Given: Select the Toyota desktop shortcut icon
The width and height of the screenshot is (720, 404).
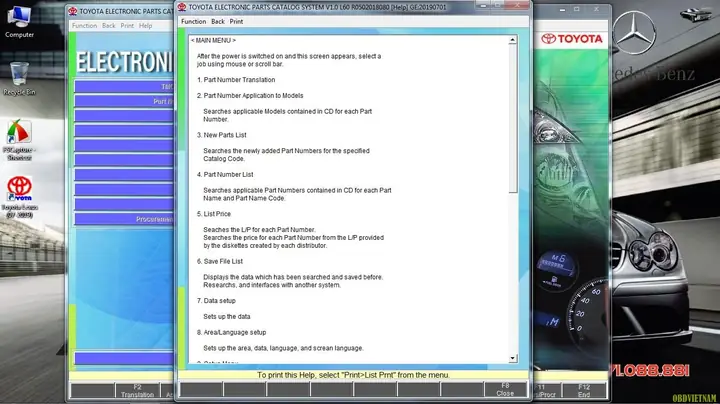Looking at the screenshot, I should click(x=19, y=196).
